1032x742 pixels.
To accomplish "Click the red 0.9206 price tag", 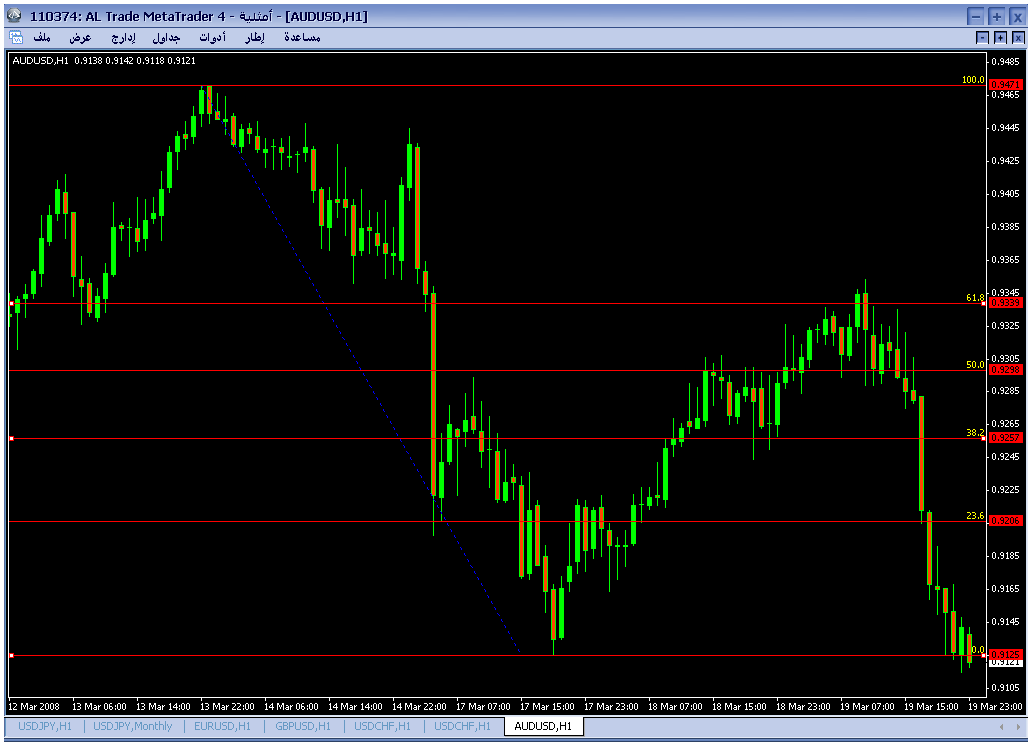I will 1006,520.
